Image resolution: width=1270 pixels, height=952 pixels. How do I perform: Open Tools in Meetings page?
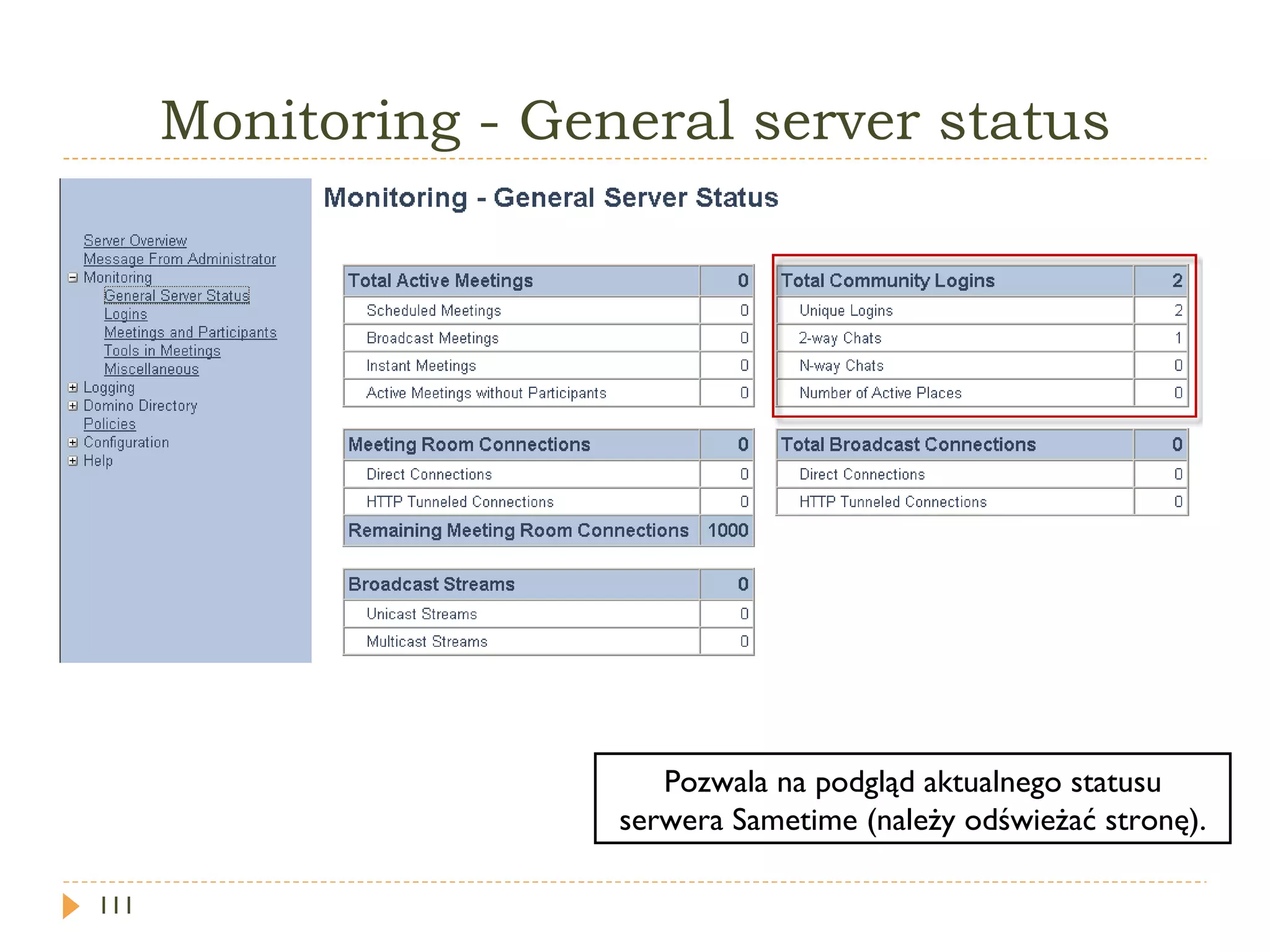pyautogui.click(x=162, y=351)
